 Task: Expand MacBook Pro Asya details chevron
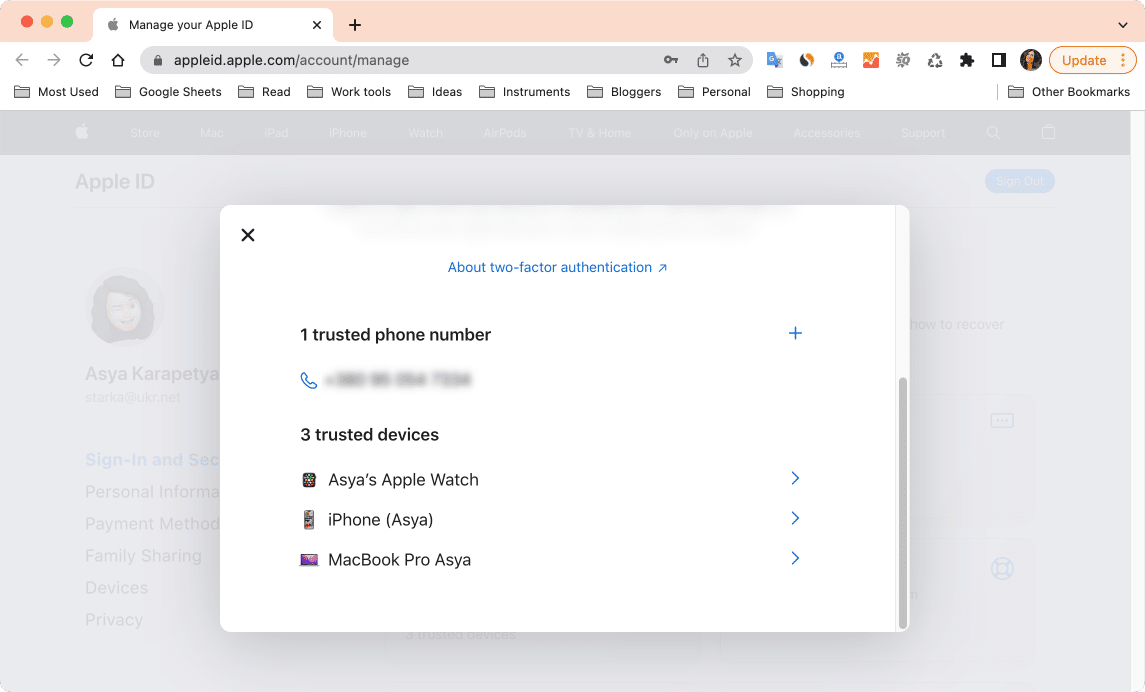[x=795, y=558]
